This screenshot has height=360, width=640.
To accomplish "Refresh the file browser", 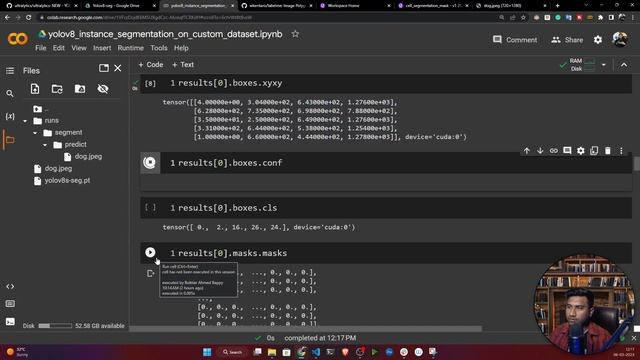I will pyautogui.click(x=57, y=89).
